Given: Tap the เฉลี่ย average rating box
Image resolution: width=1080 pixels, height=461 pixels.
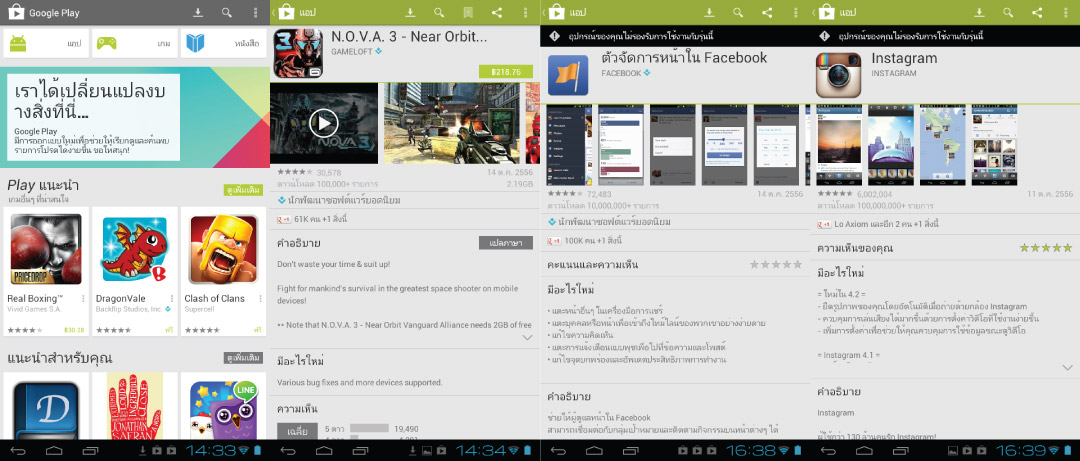Looking at the screenshot, I should click(298, 431).
